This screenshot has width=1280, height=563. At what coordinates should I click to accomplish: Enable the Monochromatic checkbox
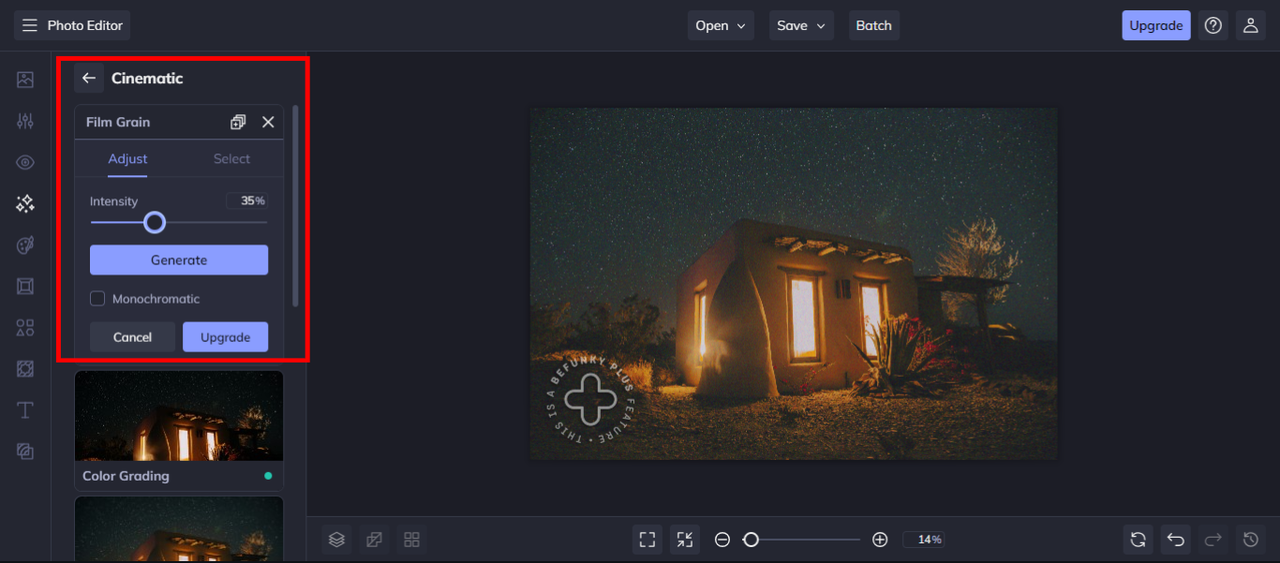coord(98,298)
